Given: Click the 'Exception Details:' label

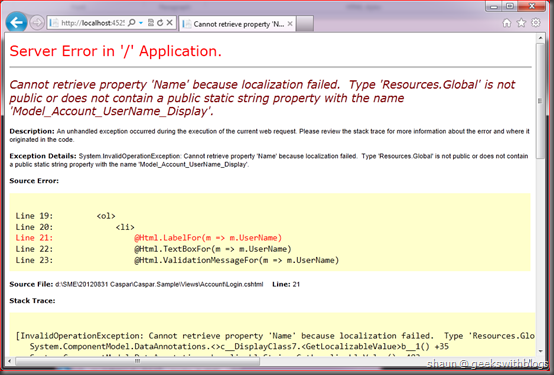Looking at the screenshot, I should coord(43,156).
